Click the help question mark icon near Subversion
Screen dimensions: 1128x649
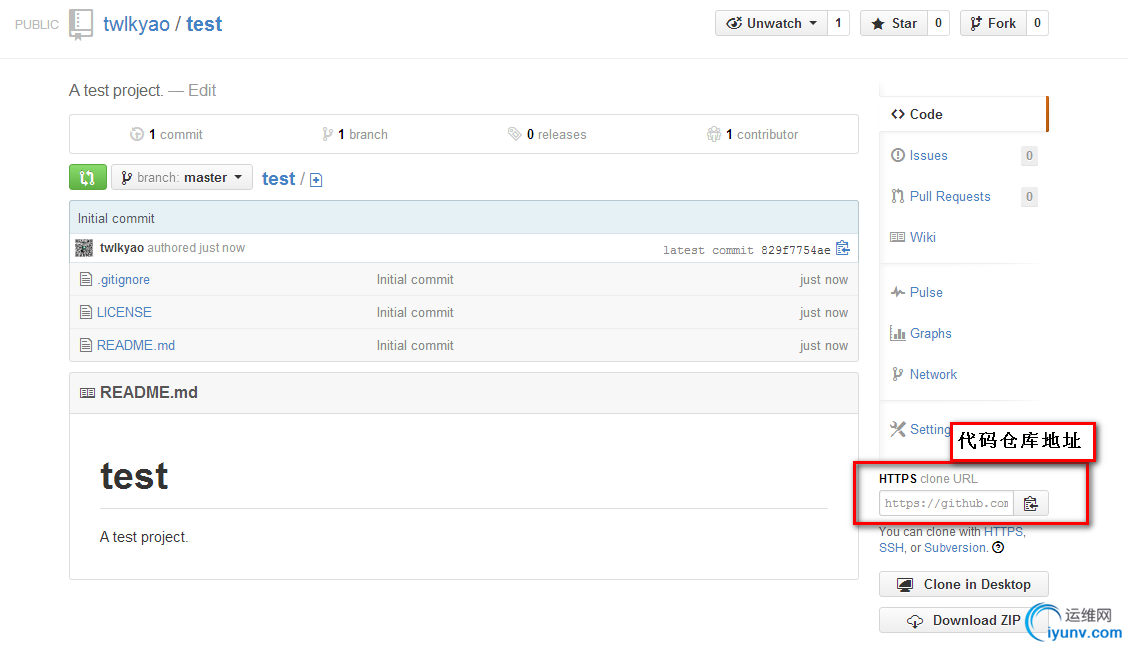click(998, 548)
